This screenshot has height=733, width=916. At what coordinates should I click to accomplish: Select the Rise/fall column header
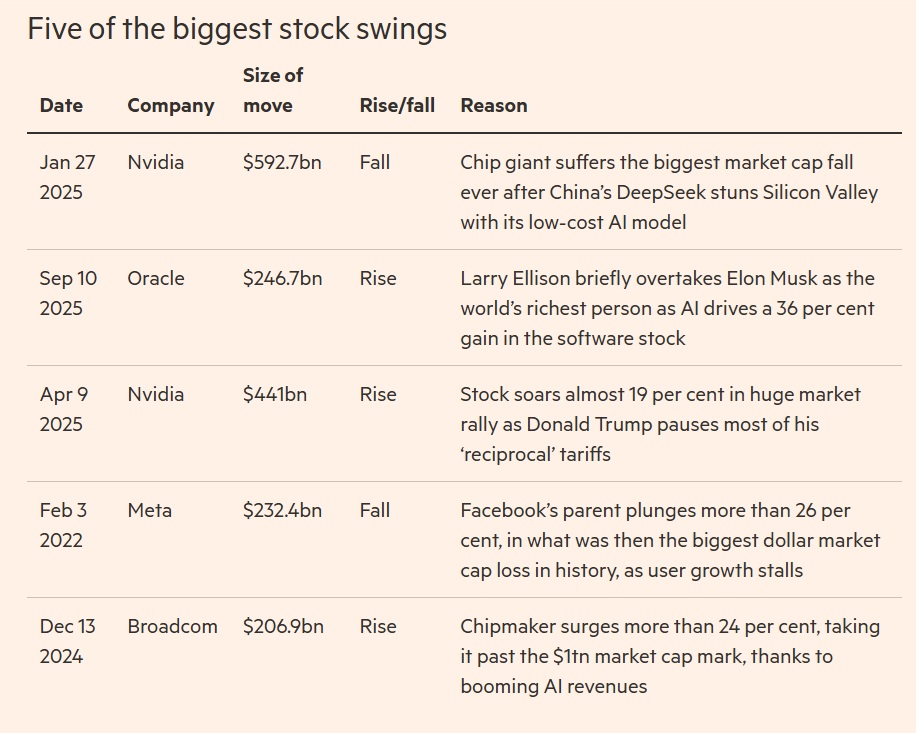397,105
